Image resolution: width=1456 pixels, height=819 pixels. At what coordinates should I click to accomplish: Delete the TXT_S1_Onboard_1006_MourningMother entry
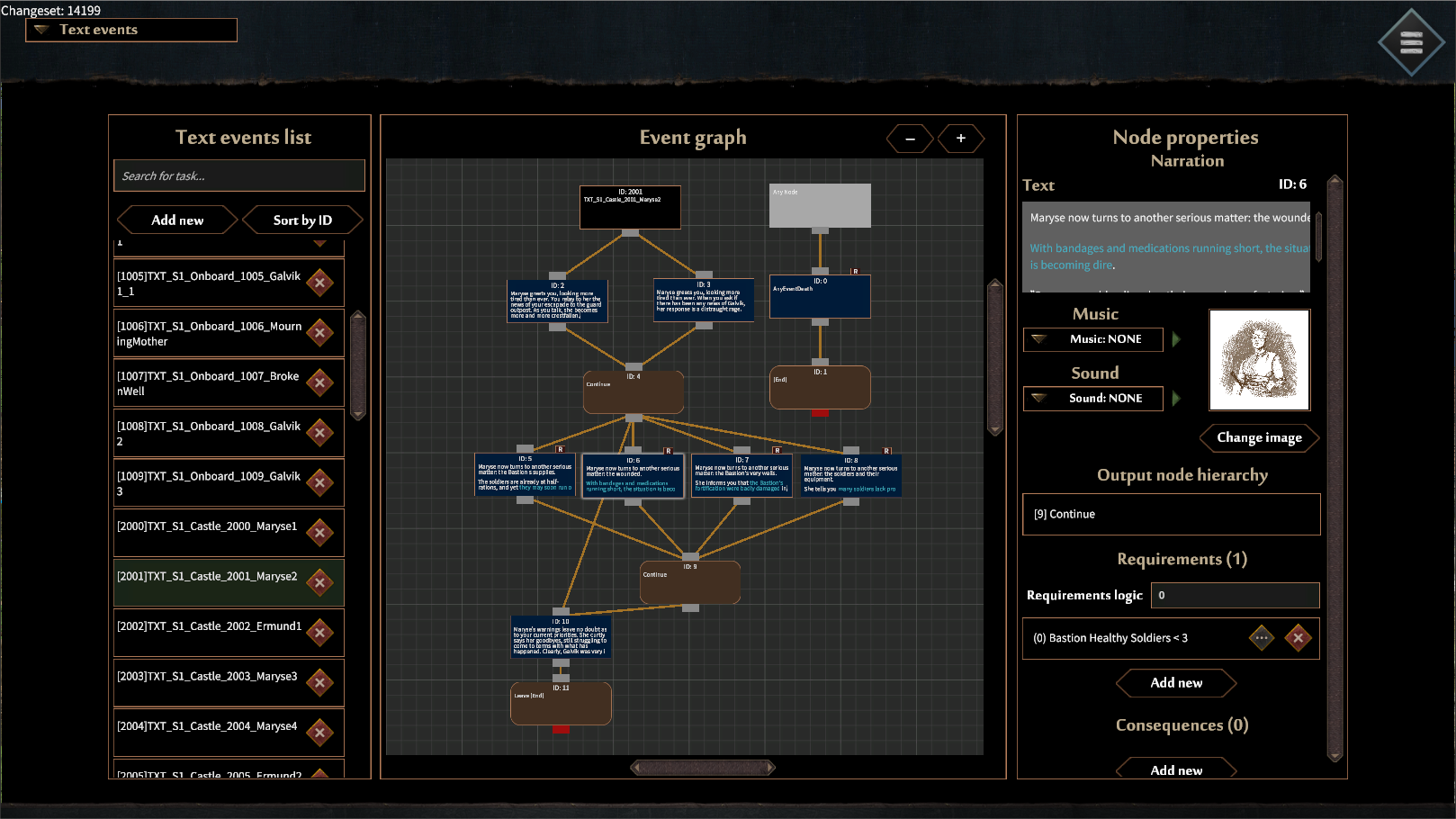click(319, 333)
